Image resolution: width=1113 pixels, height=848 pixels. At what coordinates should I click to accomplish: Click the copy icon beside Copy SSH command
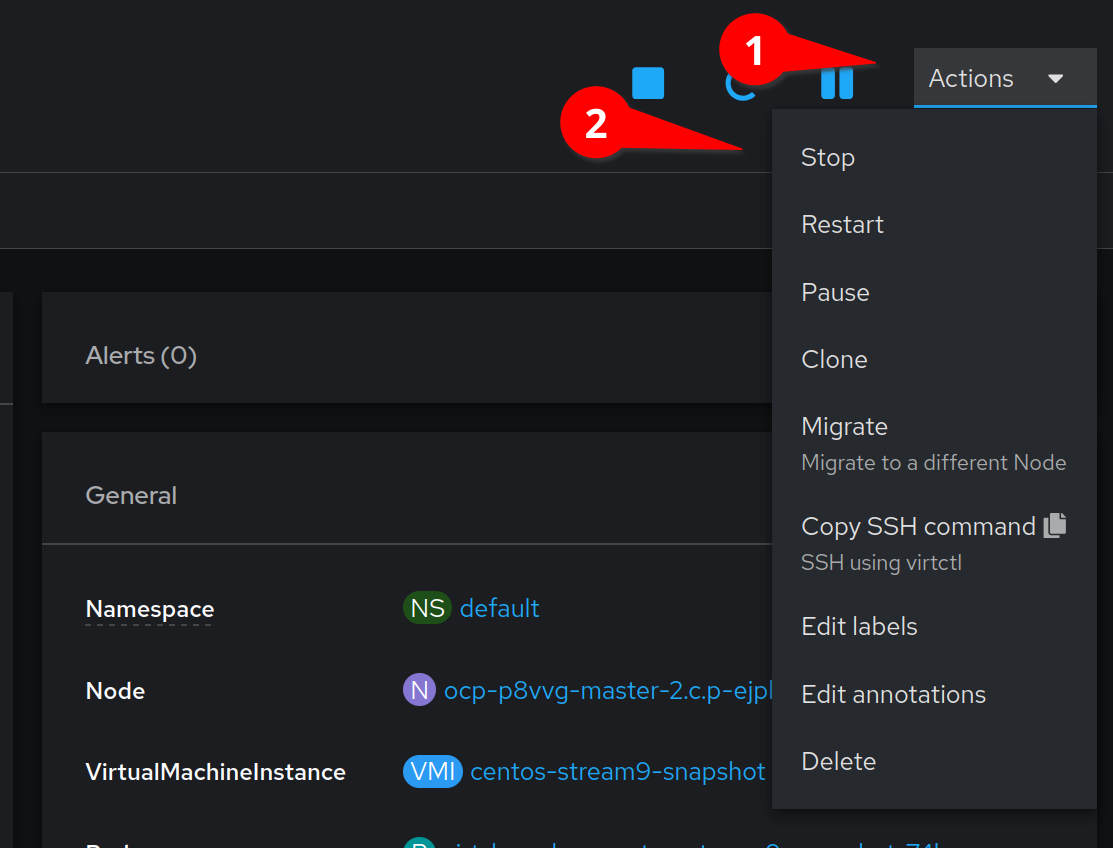point(1055,526)
